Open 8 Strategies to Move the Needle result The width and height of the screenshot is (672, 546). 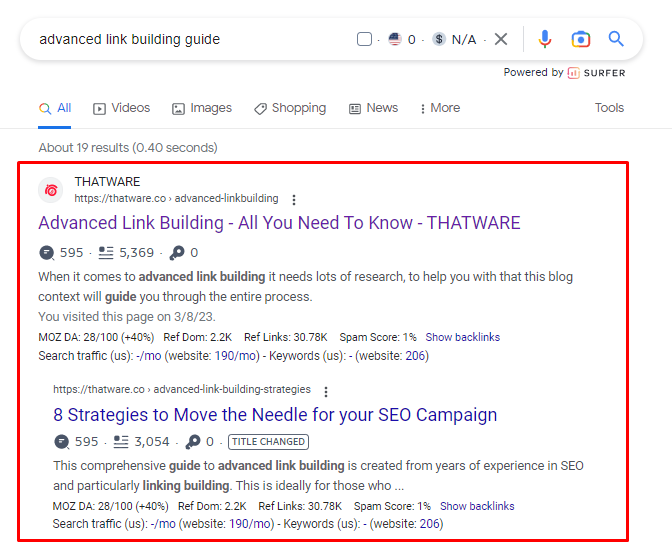click(275, 415)
